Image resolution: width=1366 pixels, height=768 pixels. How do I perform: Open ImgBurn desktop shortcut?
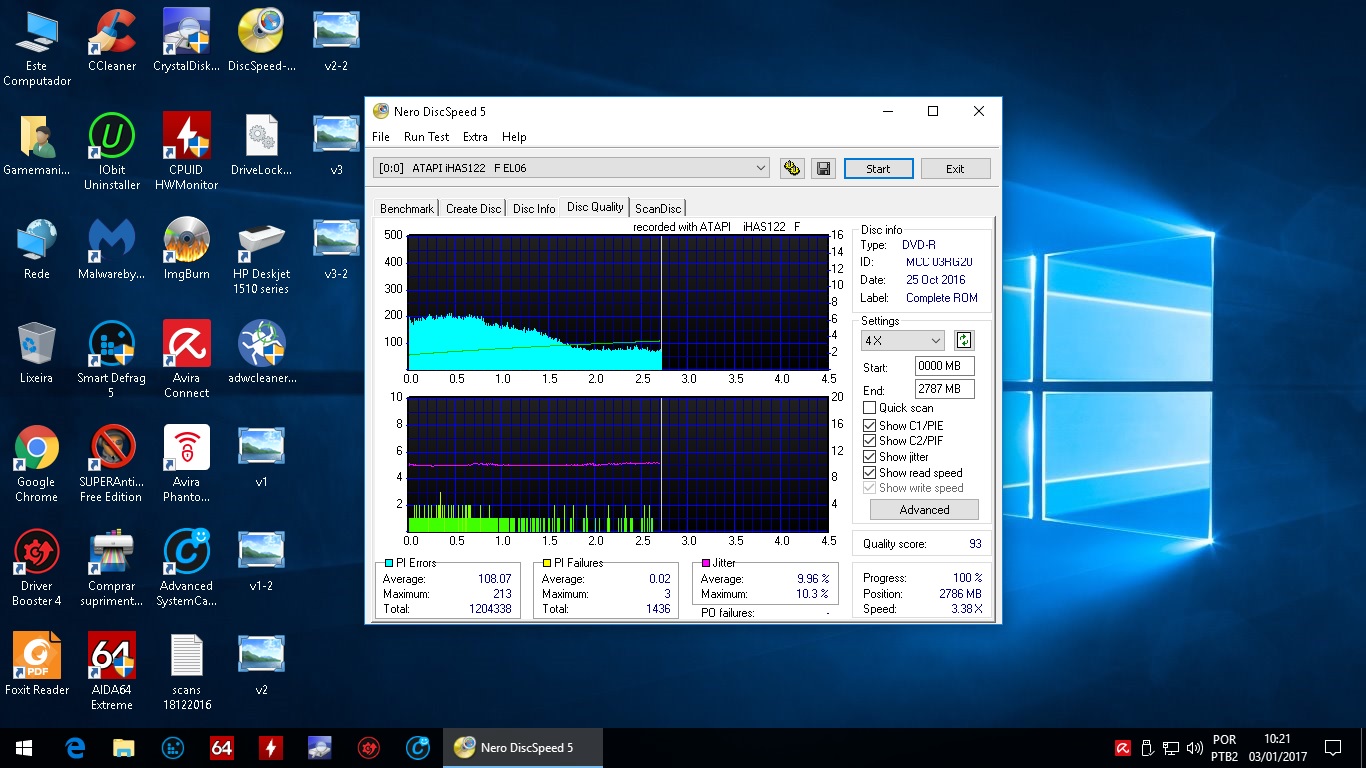click(186, 249)
